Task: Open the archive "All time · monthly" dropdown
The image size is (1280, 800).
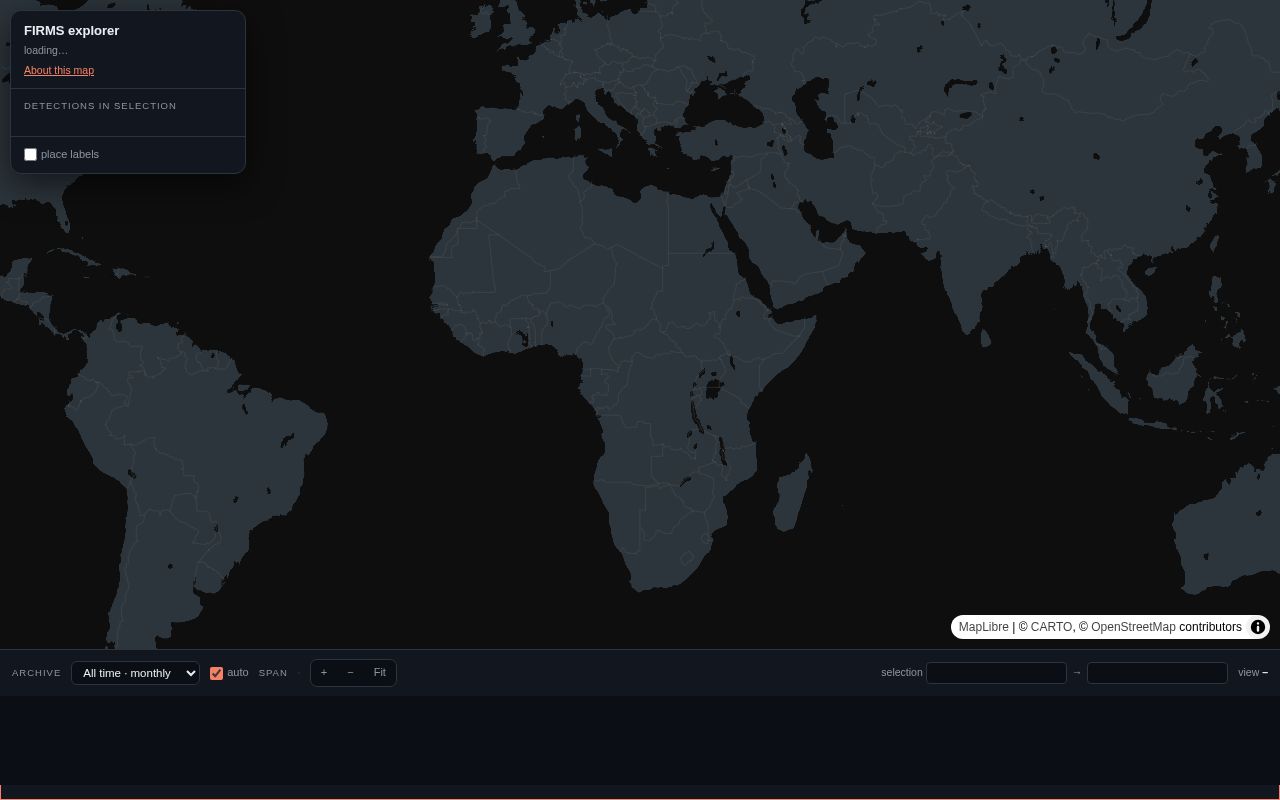Action: pyautogui.click(x=135, y=673)
